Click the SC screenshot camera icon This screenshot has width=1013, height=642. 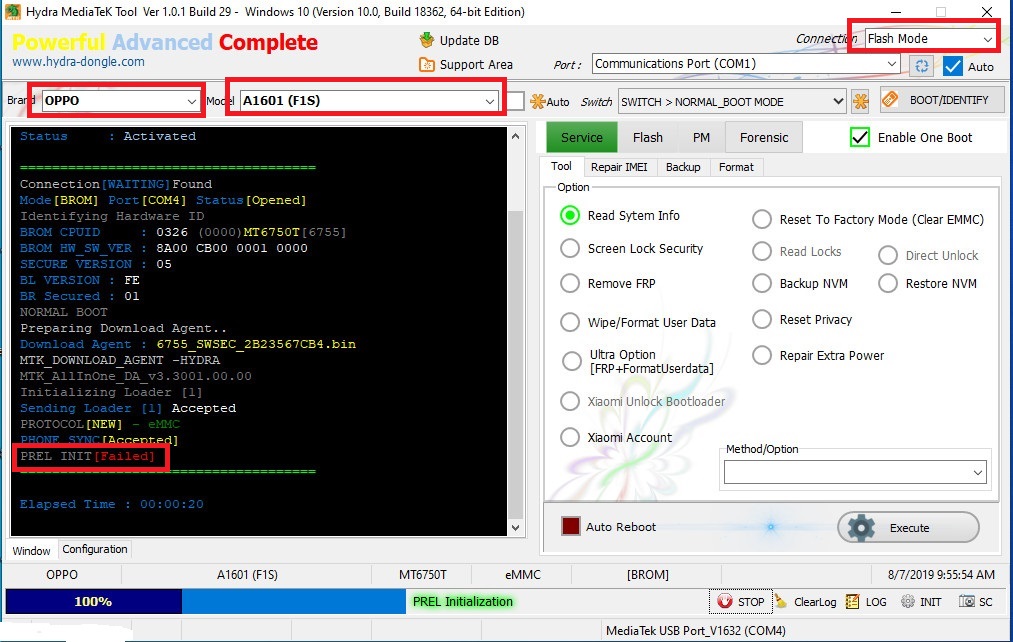966,601
